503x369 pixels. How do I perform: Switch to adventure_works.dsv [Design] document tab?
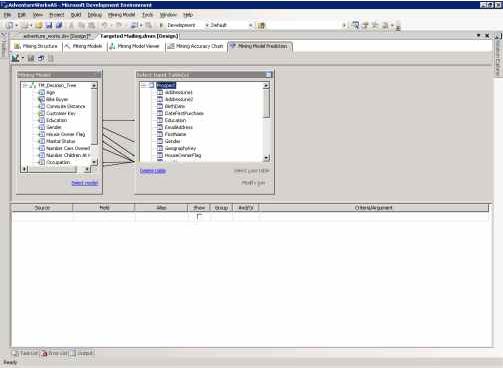click(x=57, y=36)
